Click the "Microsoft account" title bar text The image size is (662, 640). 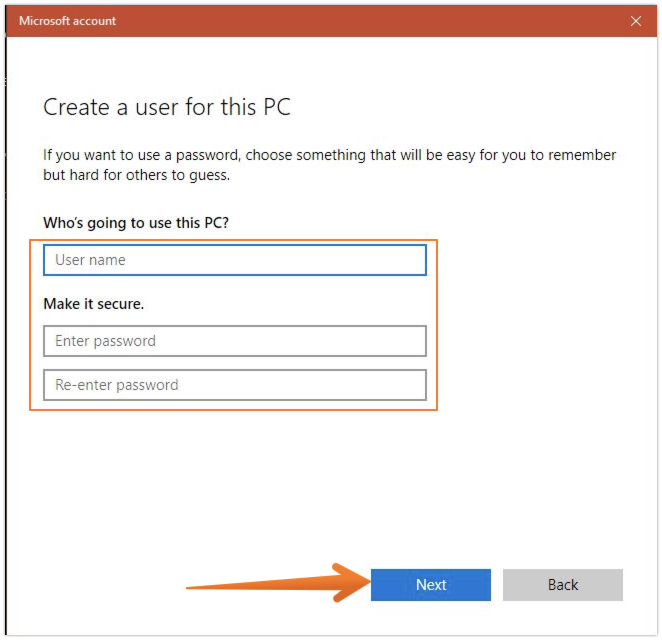(67, 20)
